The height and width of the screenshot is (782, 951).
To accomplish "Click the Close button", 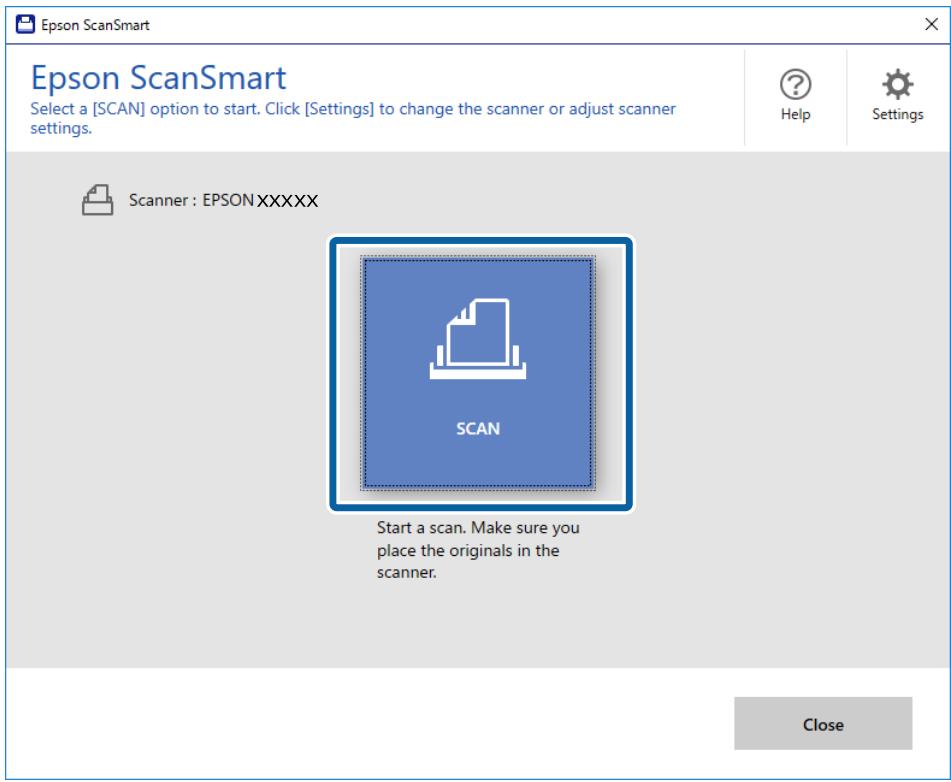I will [822, 724].
